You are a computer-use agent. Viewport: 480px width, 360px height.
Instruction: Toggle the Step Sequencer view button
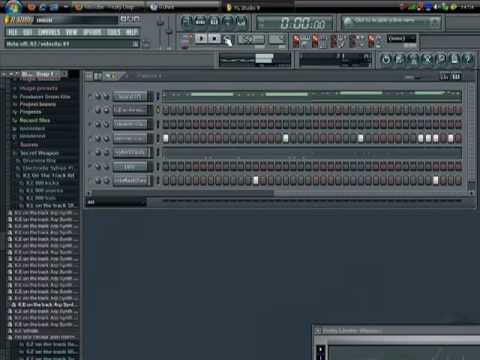tap(201, 22)
